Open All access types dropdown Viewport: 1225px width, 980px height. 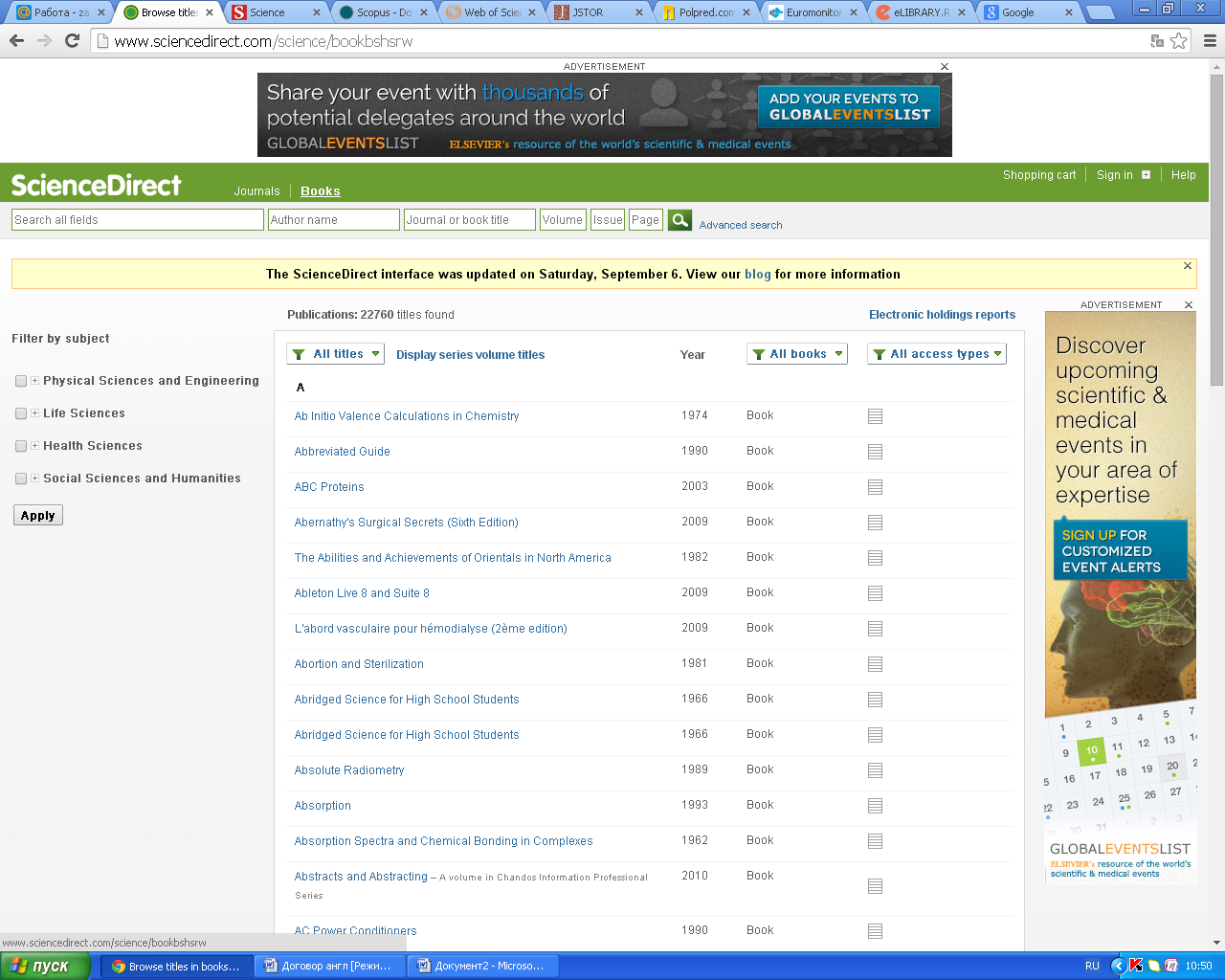pos(937,354)
